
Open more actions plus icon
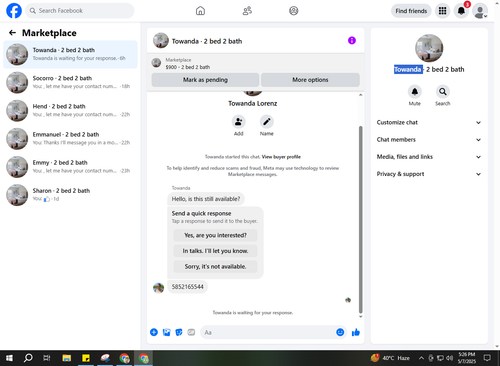click(x=154, y=332)
